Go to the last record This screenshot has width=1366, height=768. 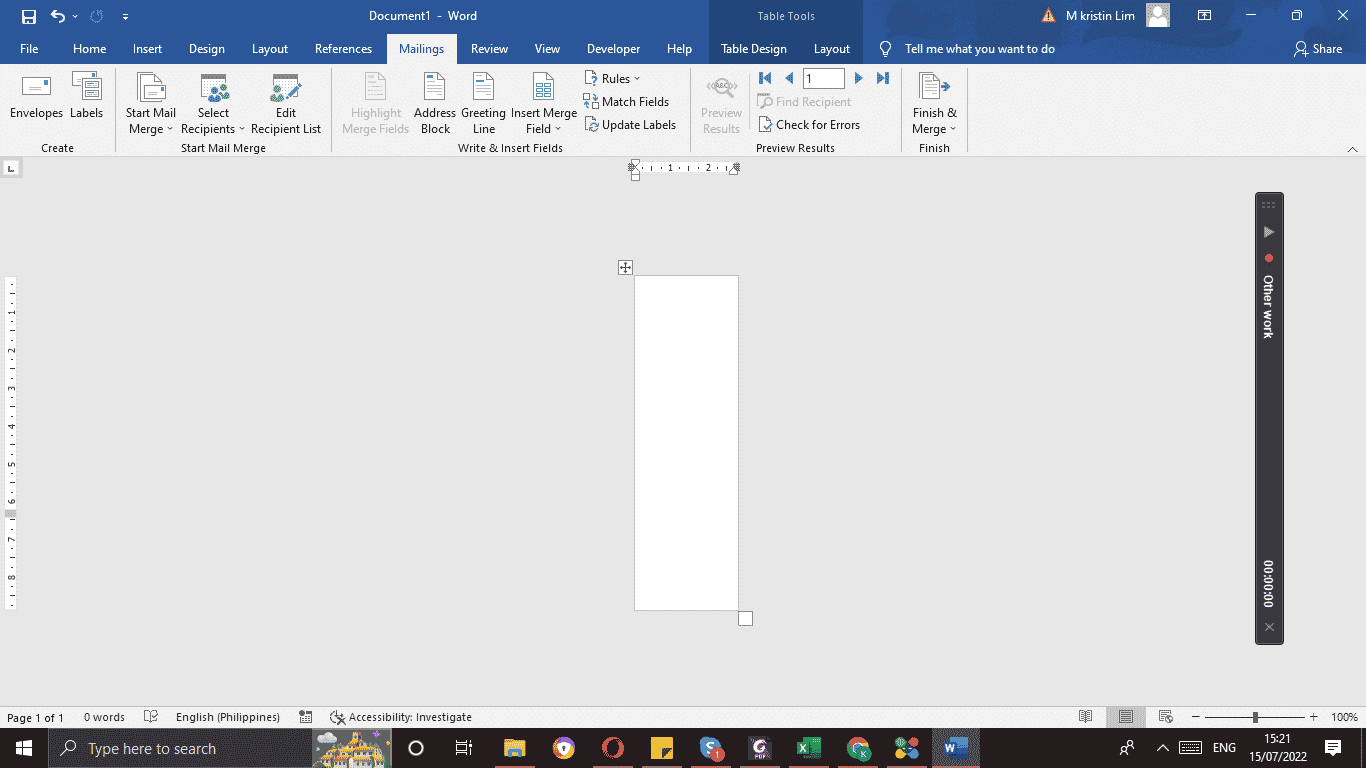882,78
